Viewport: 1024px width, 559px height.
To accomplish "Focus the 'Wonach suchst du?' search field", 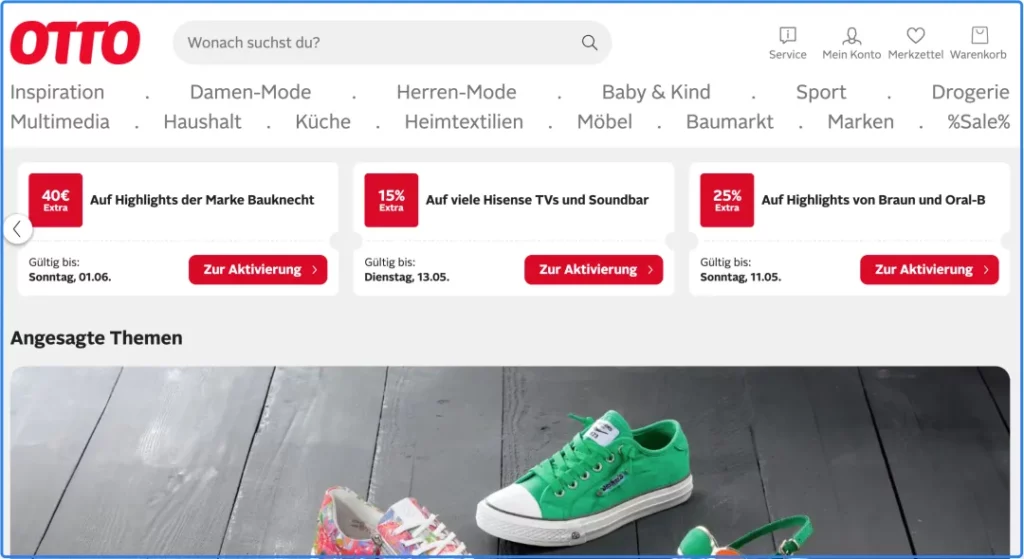I will coord(392,42).
